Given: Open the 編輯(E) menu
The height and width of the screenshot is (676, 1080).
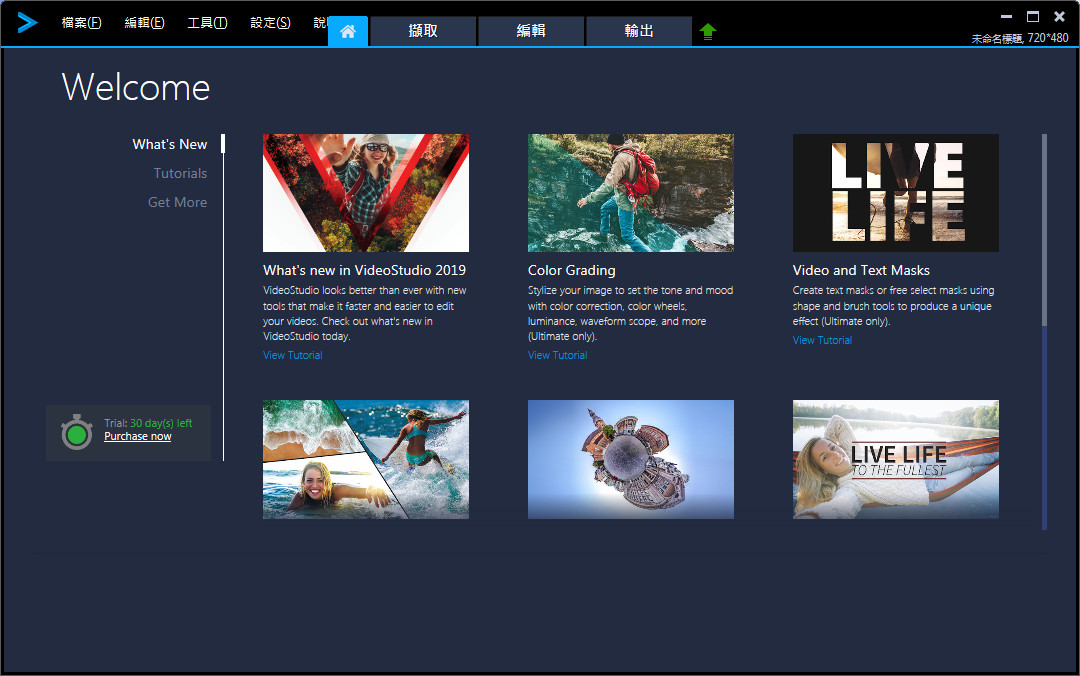Looking at the screenshot, I should [x=144, y=23].
